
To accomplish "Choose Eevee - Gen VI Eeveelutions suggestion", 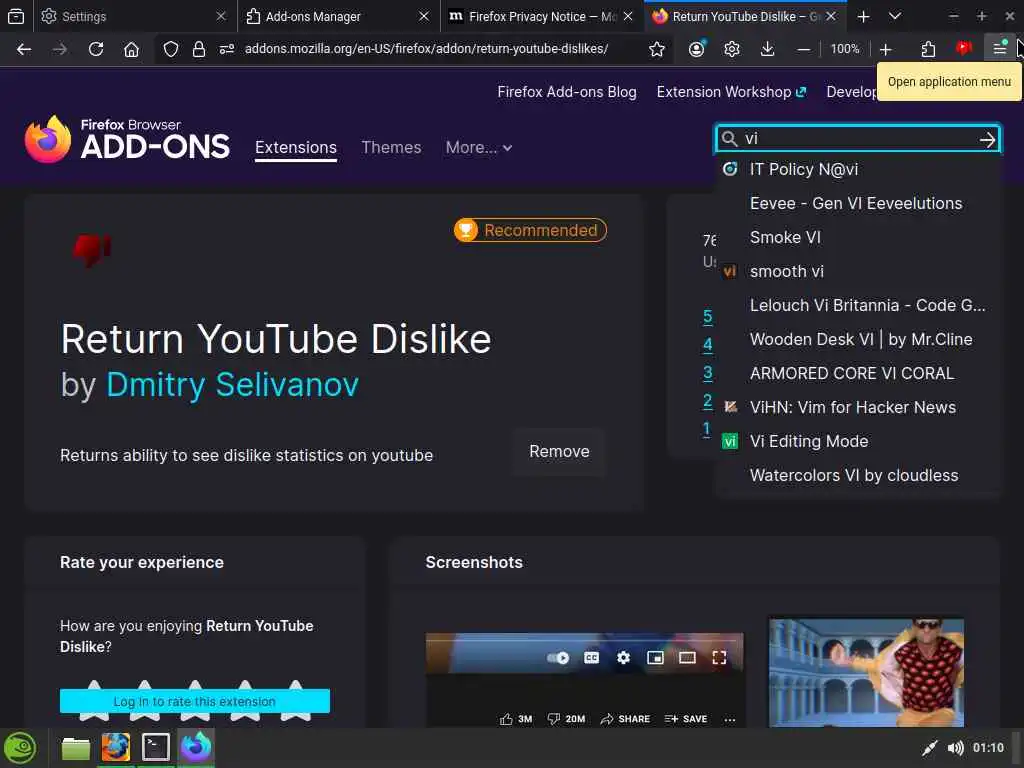I will pyautogui.click(x=858, y=204).
